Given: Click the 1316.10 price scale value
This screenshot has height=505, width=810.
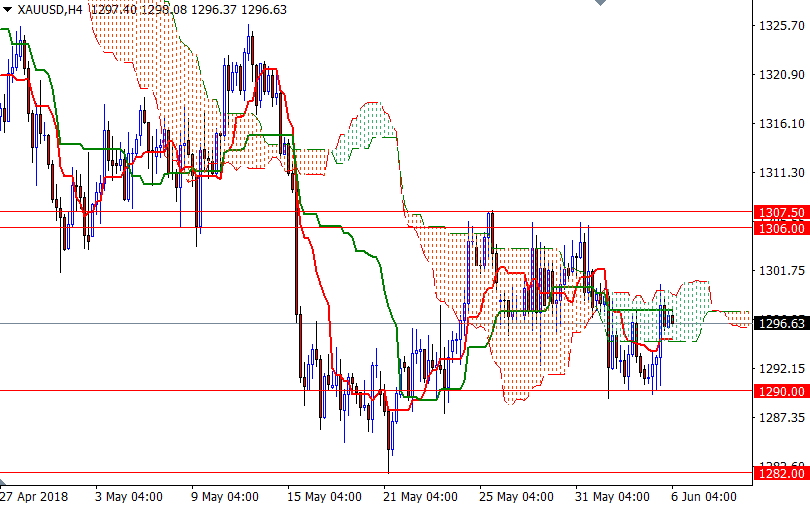Looking at the screenshot, I should (x=782, y=124).
